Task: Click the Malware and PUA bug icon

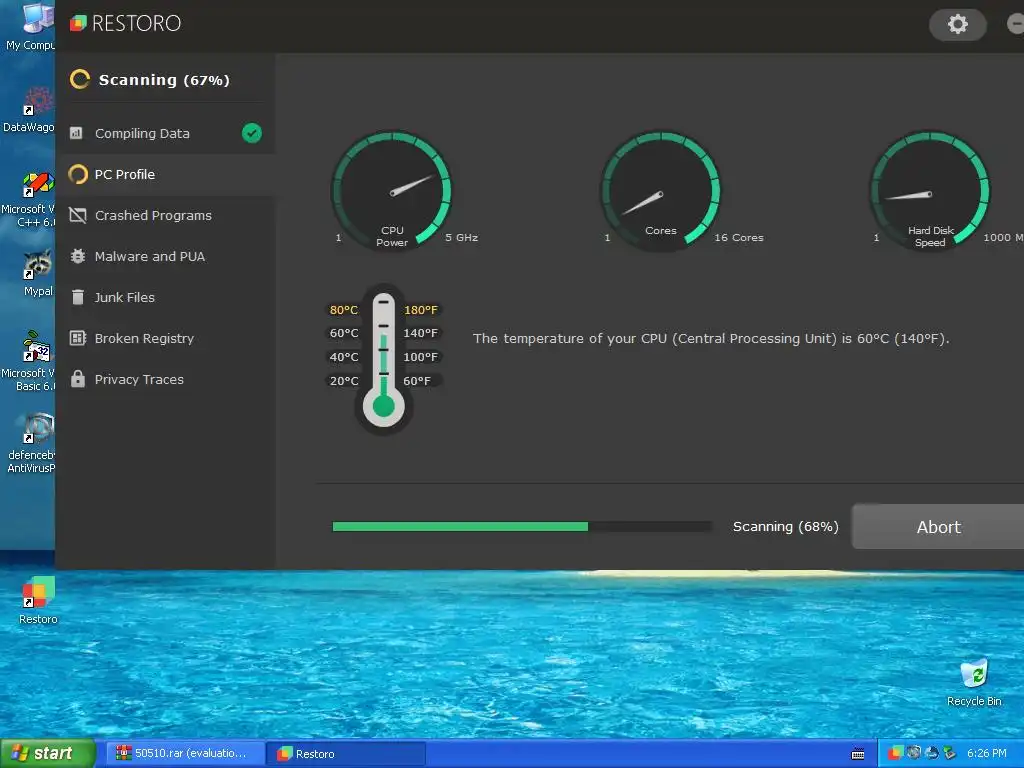Action: (78, 256)
